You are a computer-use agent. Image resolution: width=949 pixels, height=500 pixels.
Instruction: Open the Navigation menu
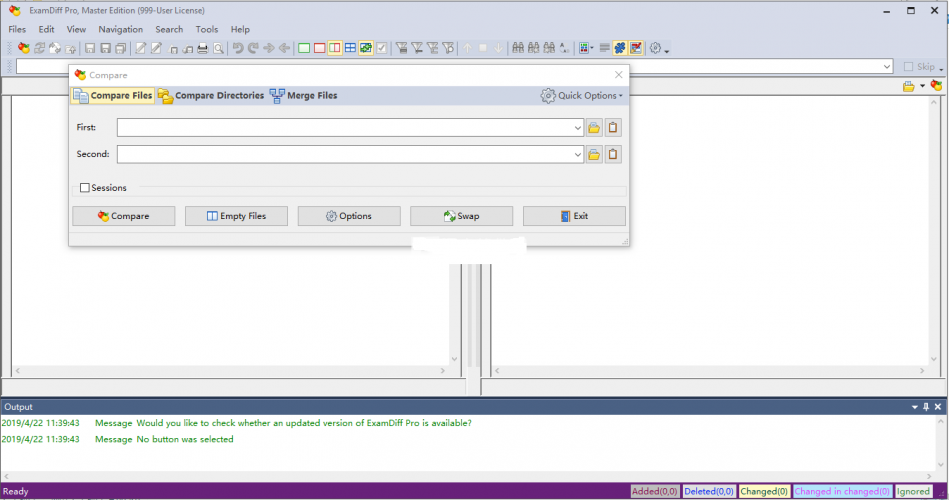(120, 29)
